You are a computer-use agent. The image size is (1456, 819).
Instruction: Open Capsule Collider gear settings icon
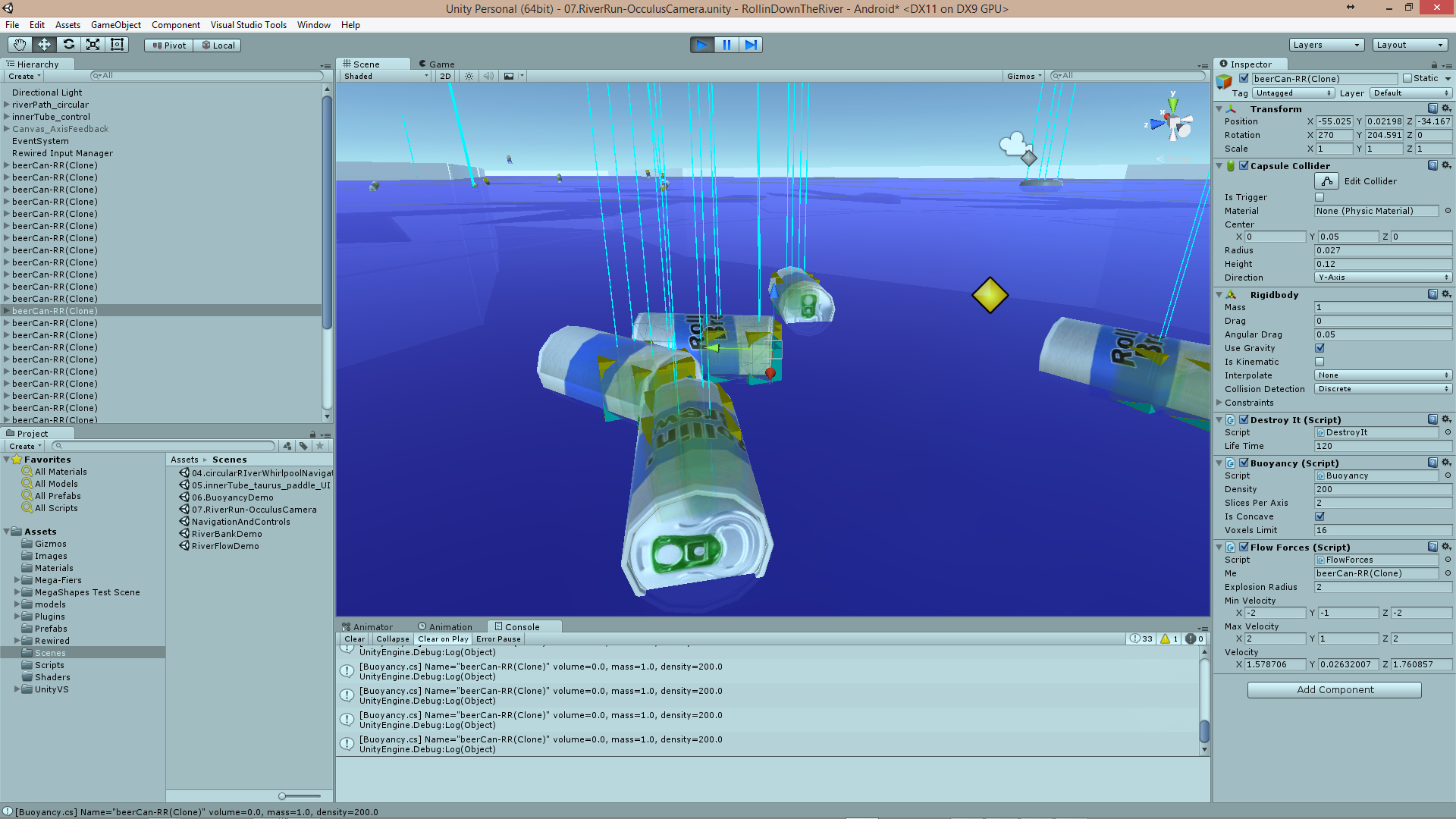(x=1446, y=165)
